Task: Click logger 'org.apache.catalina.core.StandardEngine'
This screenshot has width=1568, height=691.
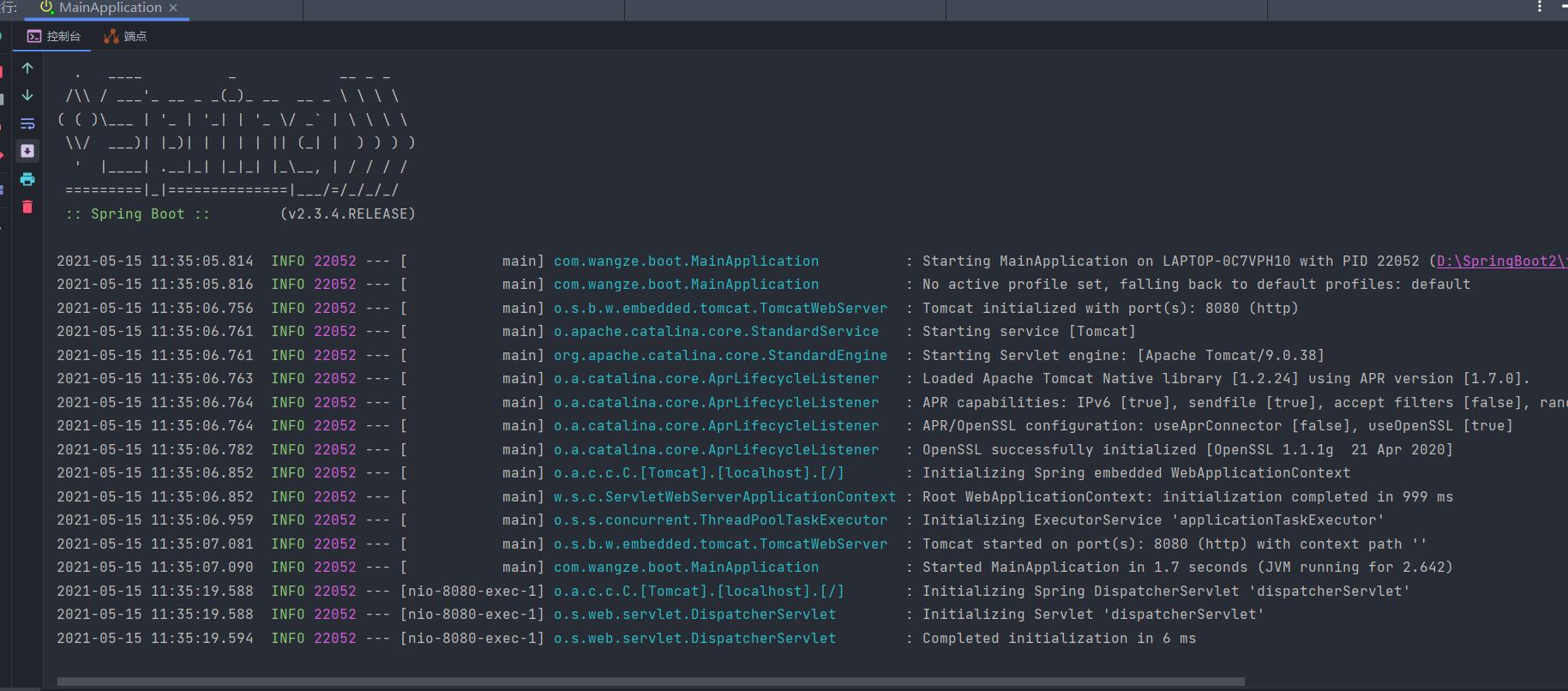Action: click(x=720, y=355)
